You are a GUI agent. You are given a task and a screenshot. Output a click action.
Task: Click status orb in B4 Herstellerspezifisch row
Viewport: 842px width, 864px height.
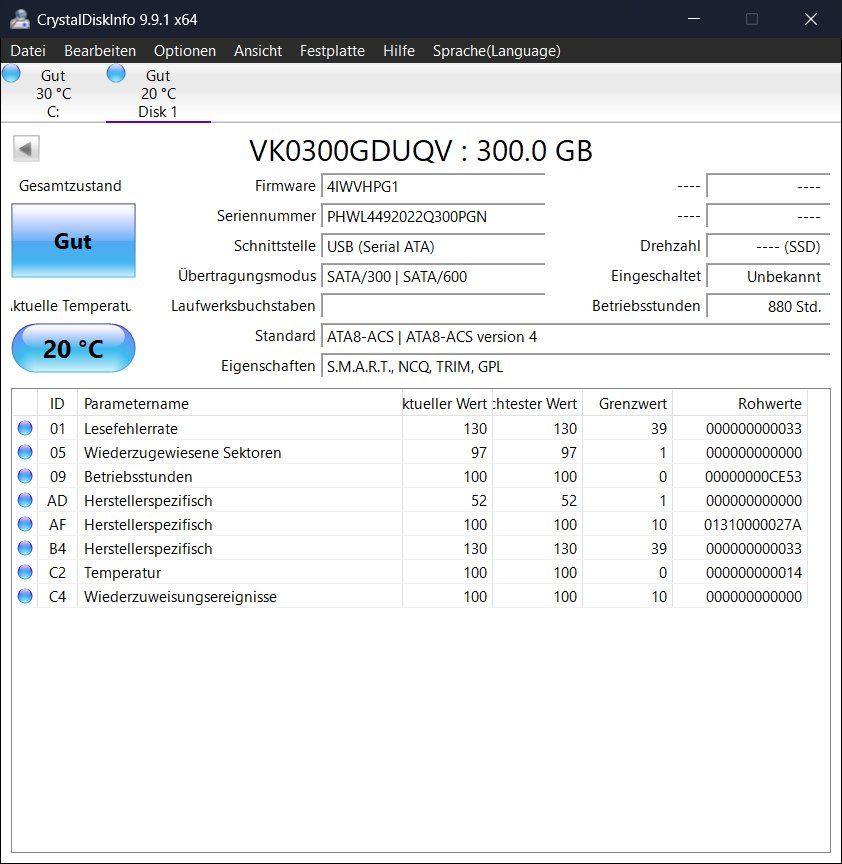[x=25, y=548]
